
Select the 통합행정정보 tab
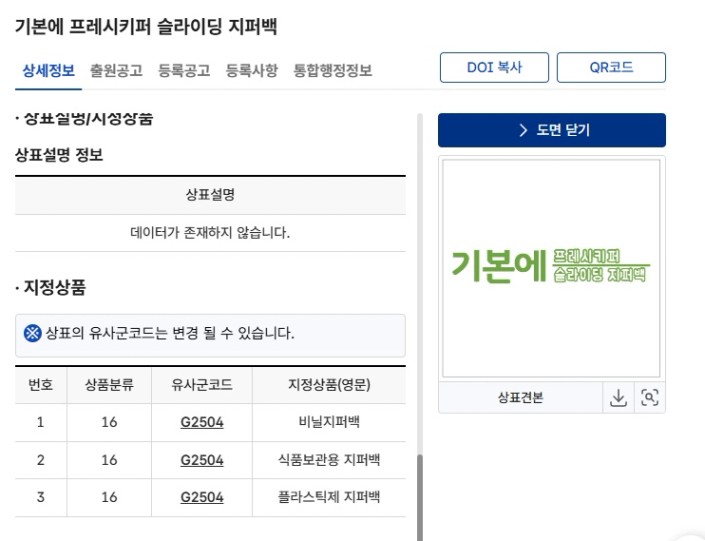coord(333,71)
